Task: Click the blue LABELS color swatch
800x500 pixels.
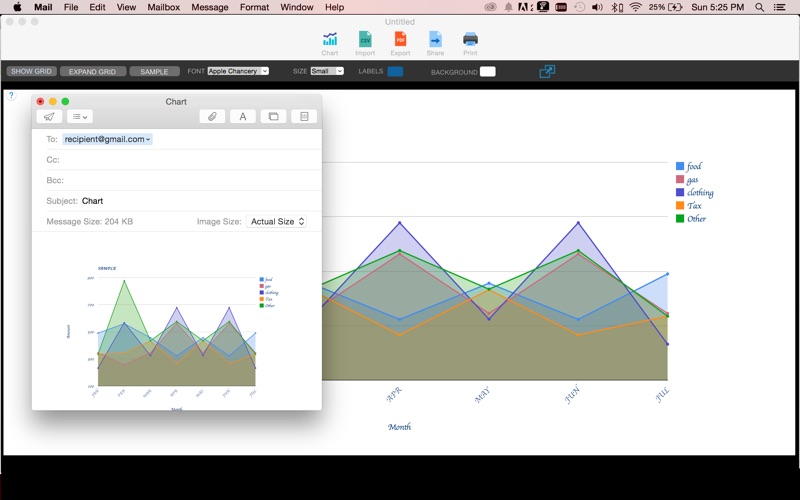Action: pos(395,71)
